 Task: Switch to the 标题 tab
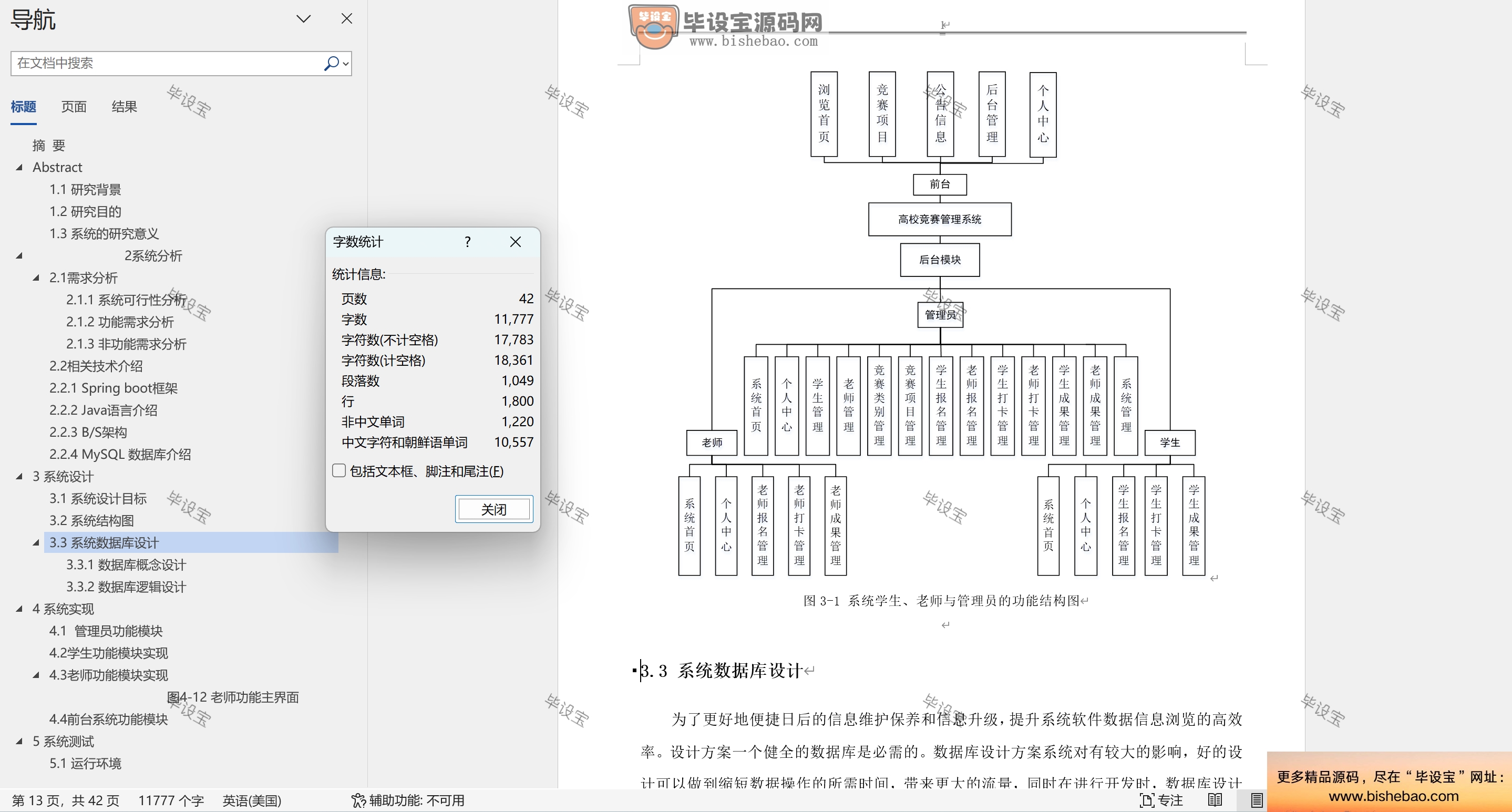[x=24, y=107]
